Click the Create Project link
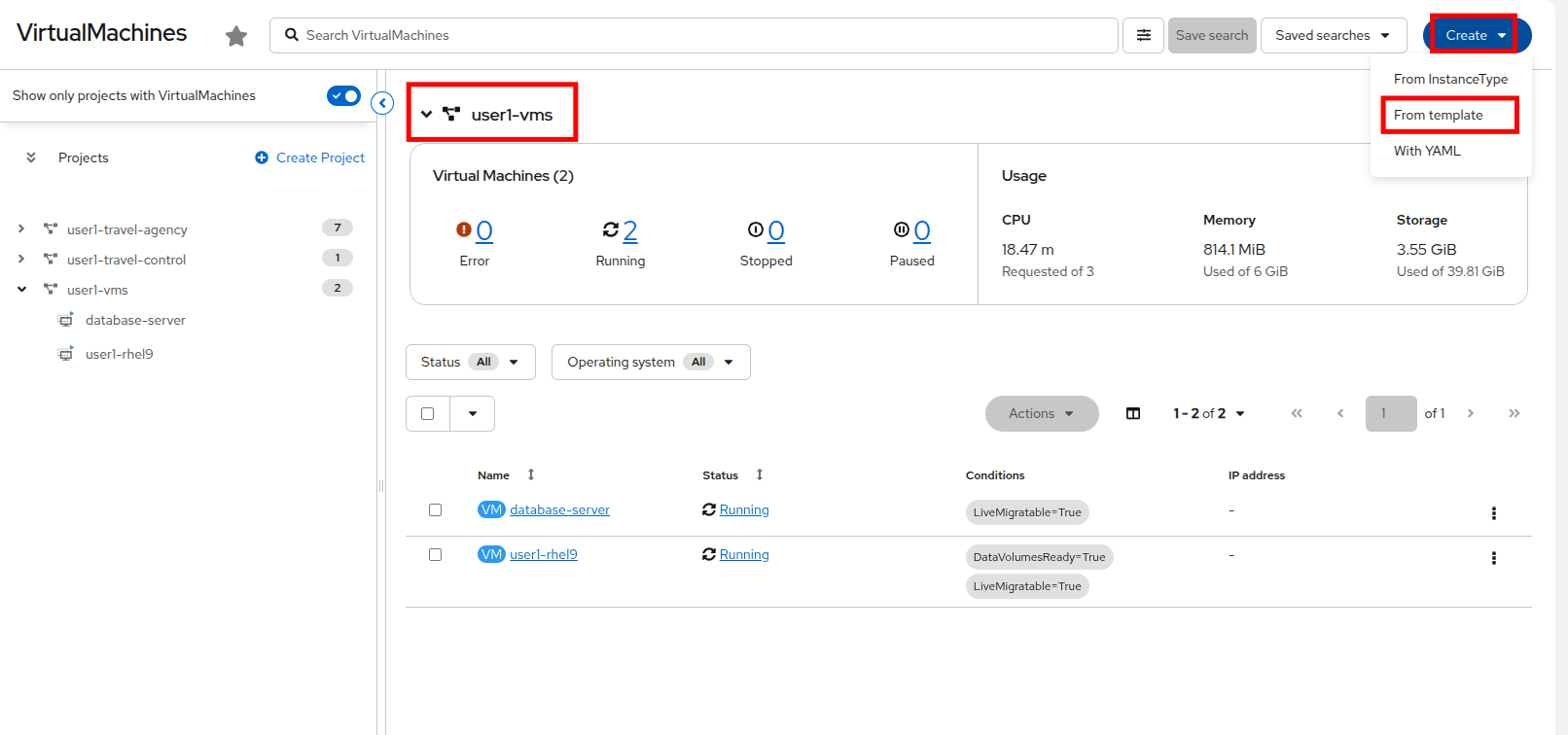This screenshot has width=1568, height=735. tap(310, 157)
